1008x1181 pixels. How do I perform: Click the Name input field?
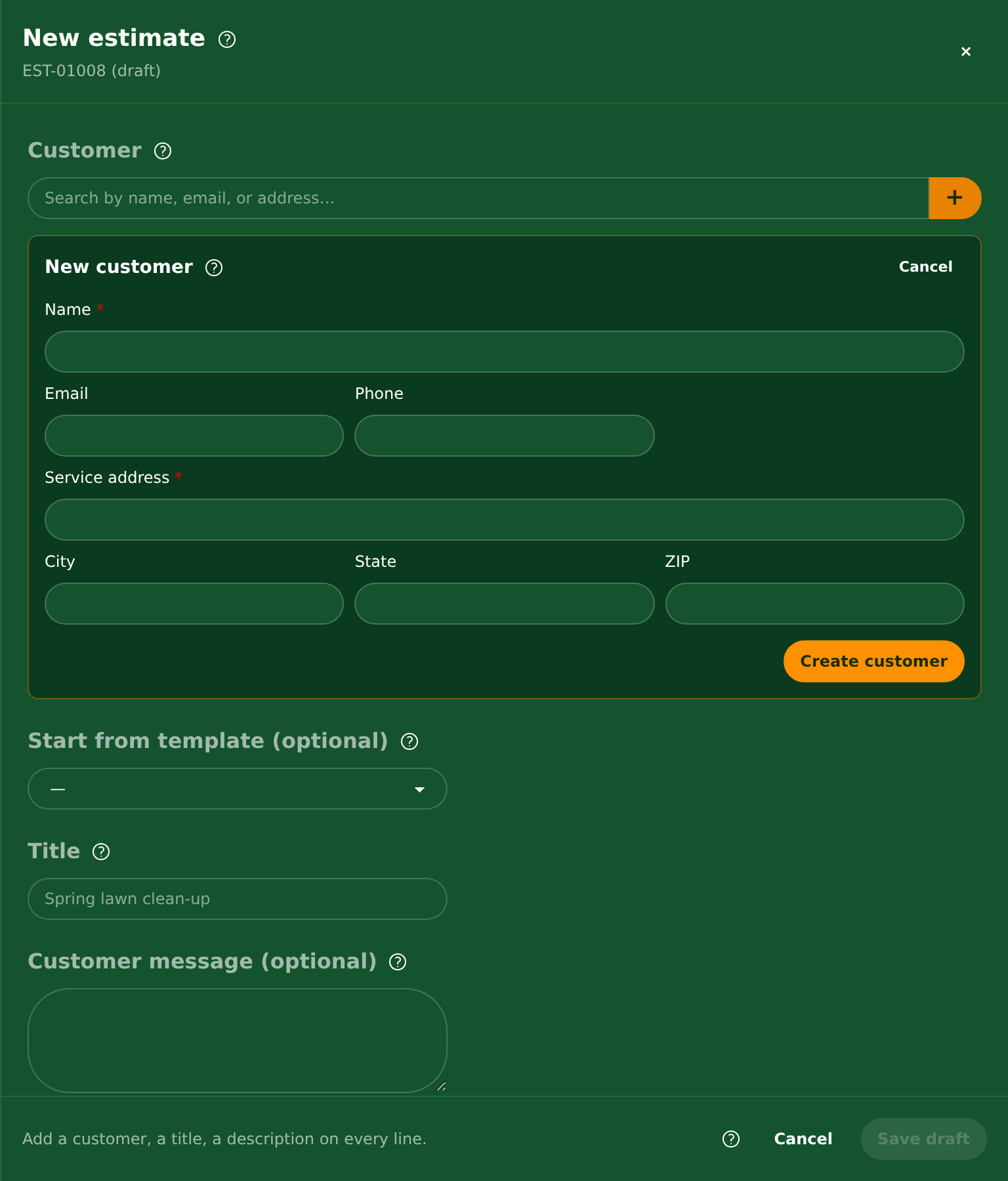[504, 352]
